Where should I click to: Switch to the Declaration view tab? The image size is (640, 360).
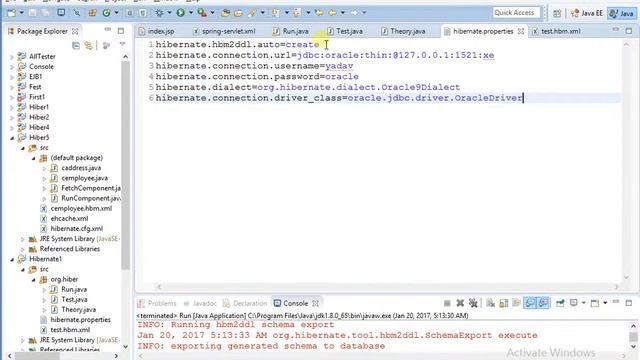click(245, 303)
